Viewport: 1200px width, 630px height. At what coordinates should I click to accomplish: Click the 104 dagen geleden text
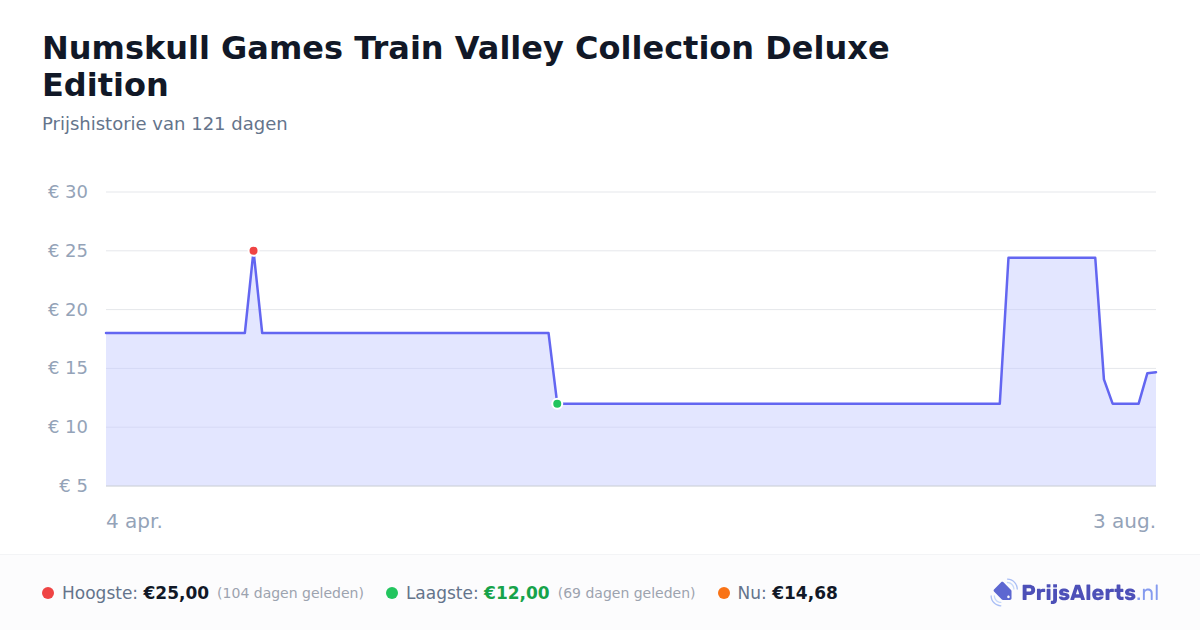pos(290,593)
